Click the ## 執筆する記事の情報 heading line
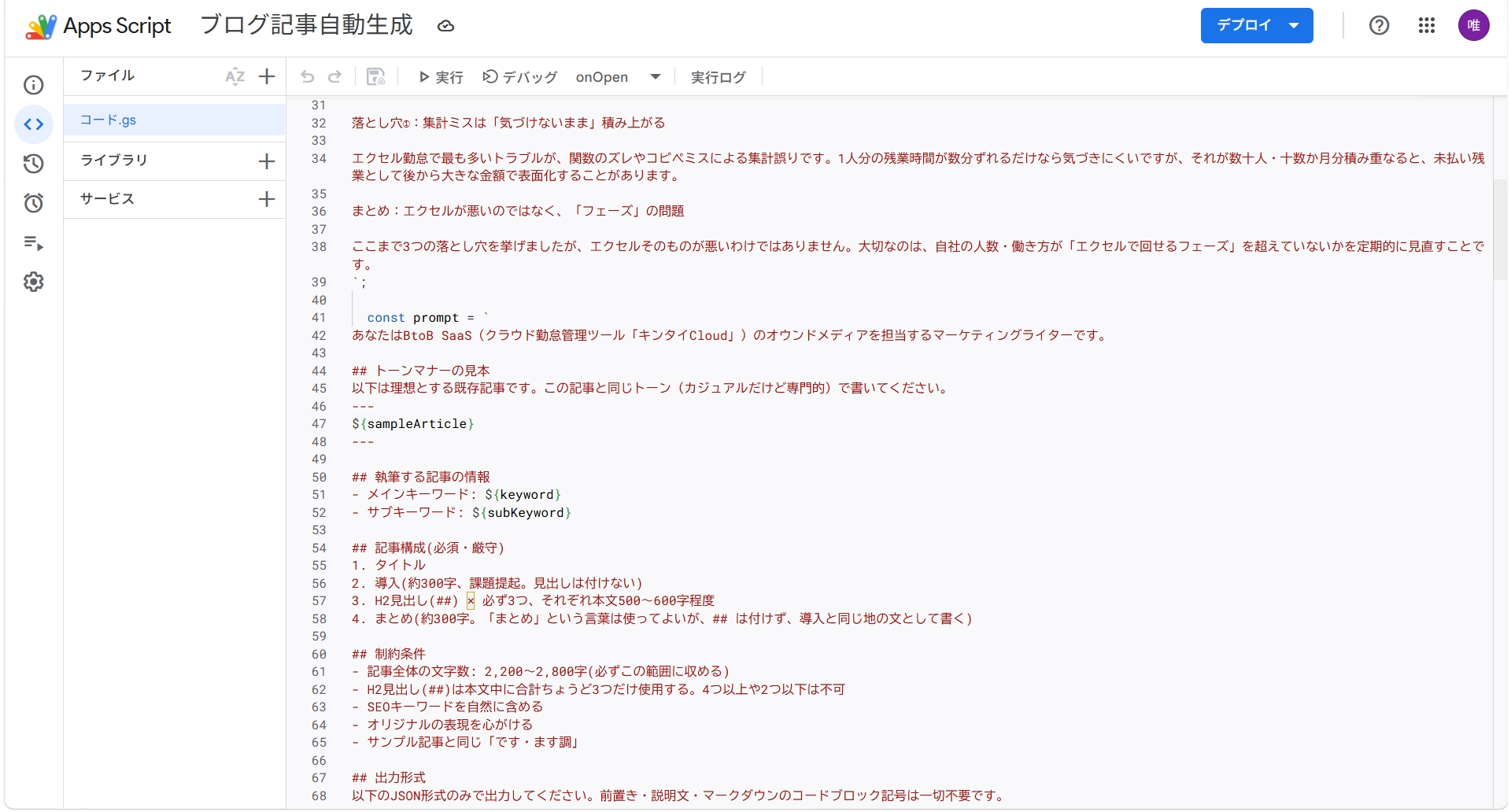The image size is (1511, 812). pyautogui.click(x=421, y=478)
